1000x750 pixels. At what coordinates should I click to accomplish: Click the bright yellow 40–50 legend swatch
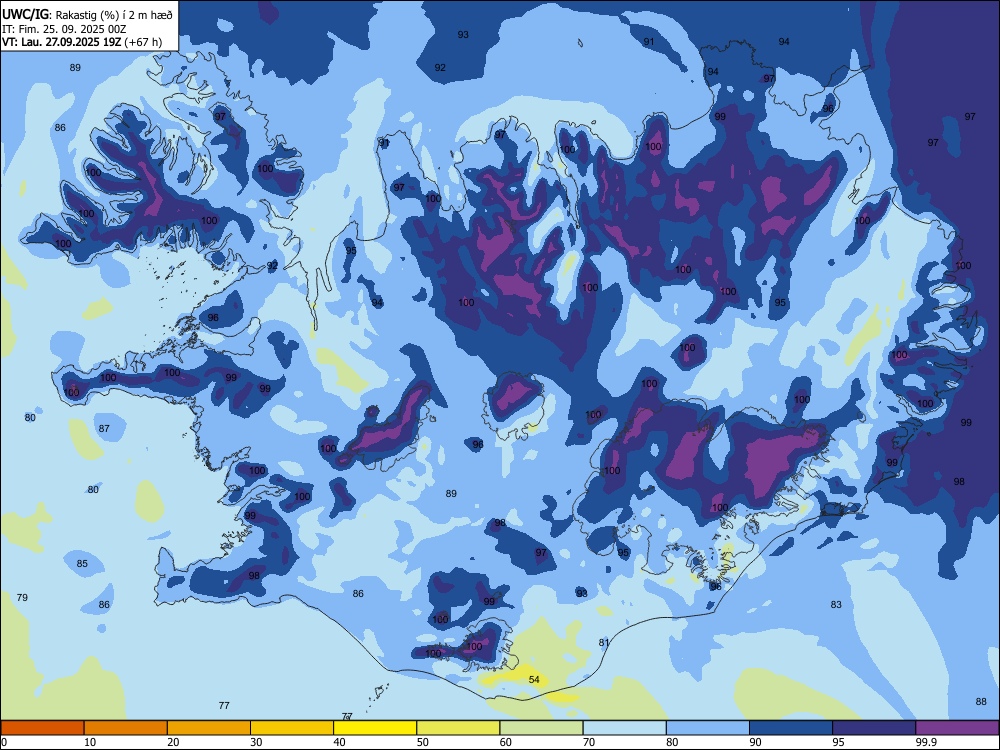(x=375, y=728)
